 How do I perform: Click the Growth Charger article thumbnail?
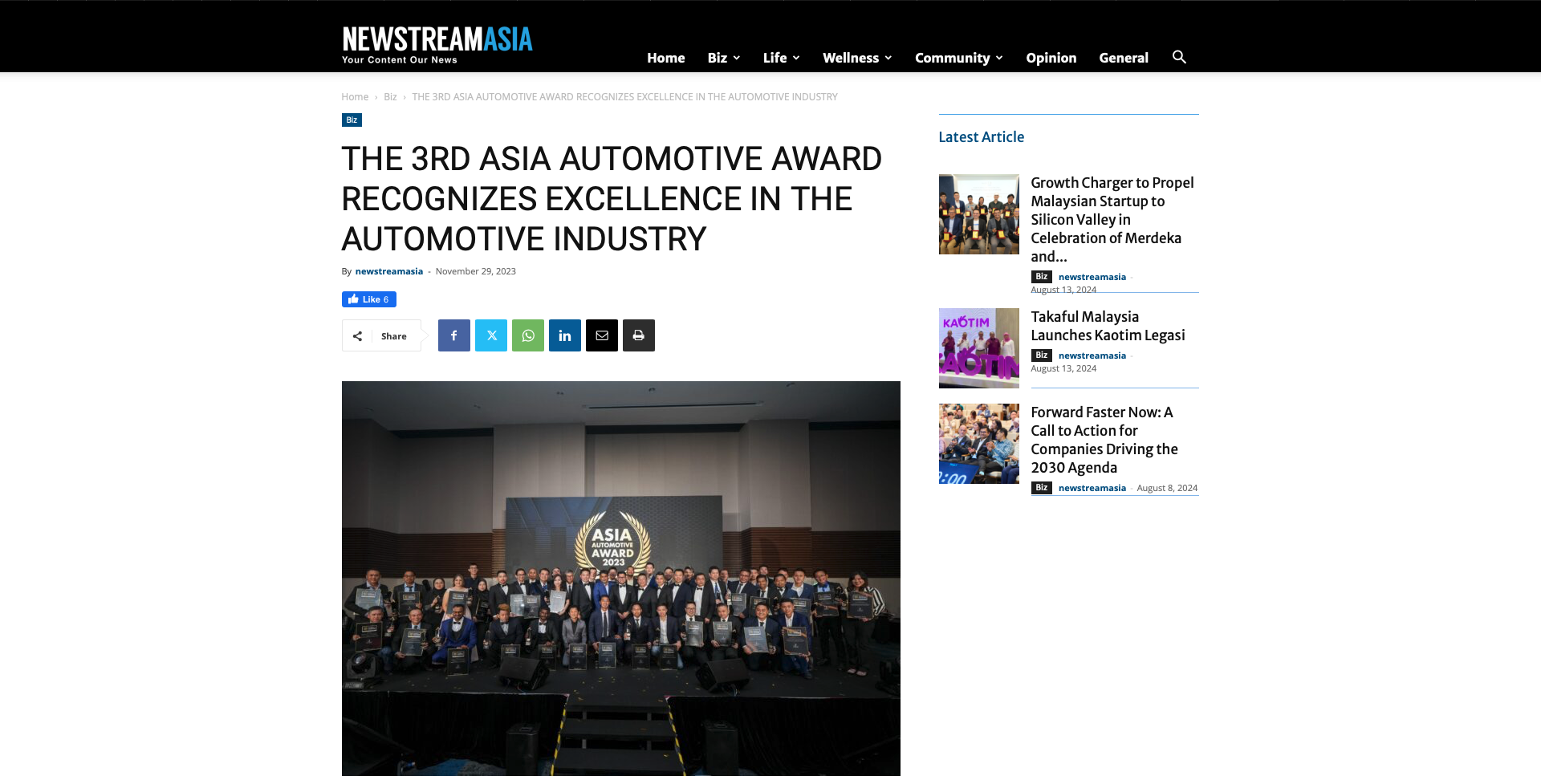978,214
